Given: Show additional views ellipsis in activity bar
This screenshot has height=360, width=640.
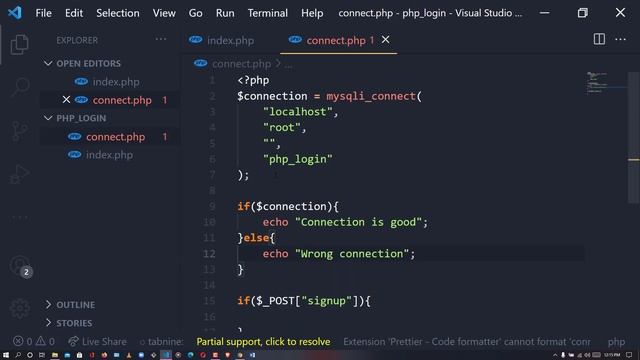Looking at the screenshot, I should pyautogui.click(x=19, y=218).
